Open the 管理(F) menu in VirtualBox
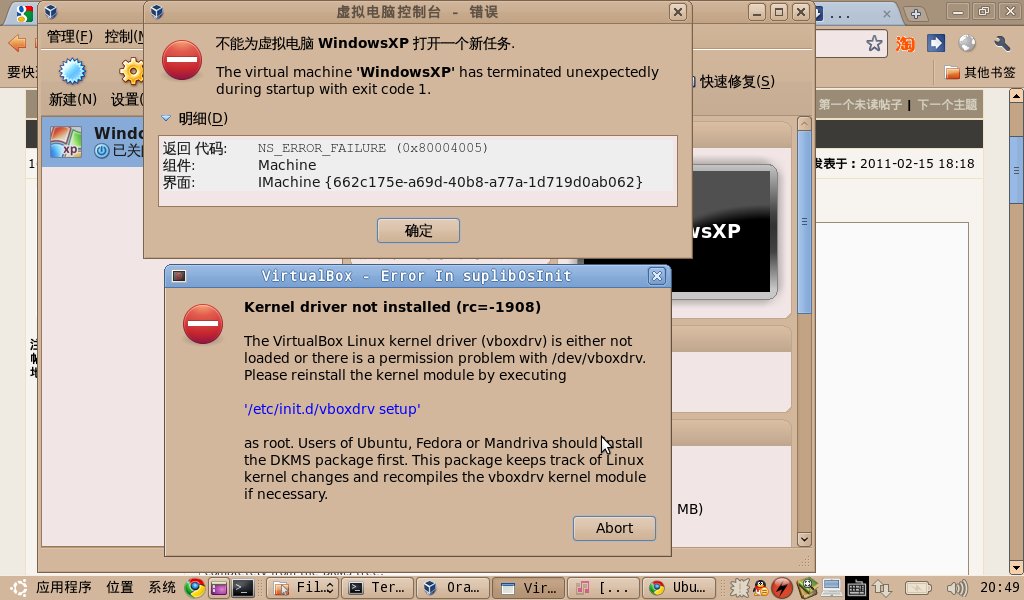The image size is (1024, 600). 69,37
